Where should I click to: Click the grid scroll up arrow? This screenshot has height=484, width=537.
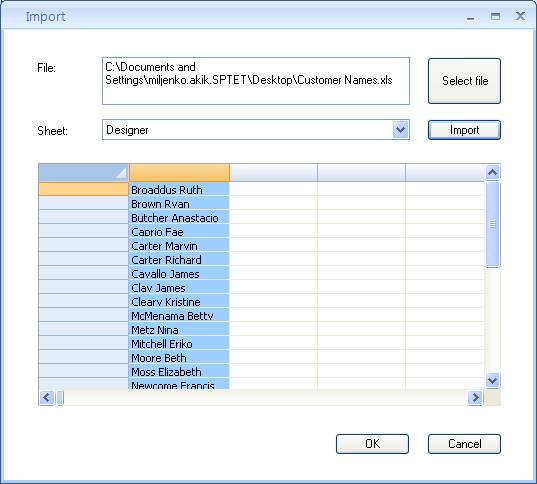tap(492, 172)
